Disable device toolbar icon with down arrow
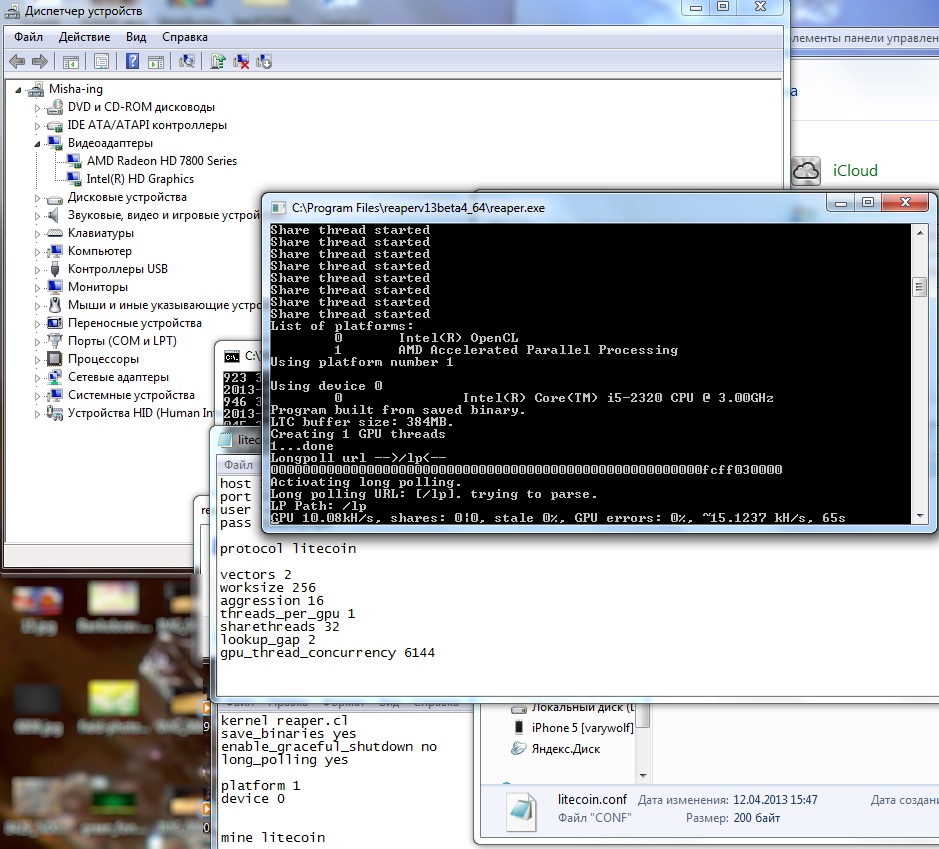 point(264,61)
